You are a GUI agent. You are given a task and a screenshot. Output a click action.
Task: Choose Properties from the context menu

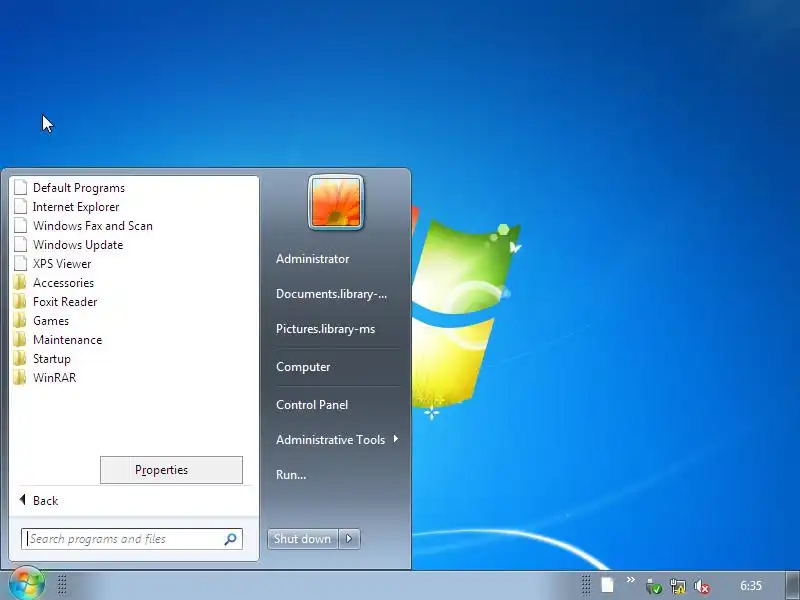point(171,470)
